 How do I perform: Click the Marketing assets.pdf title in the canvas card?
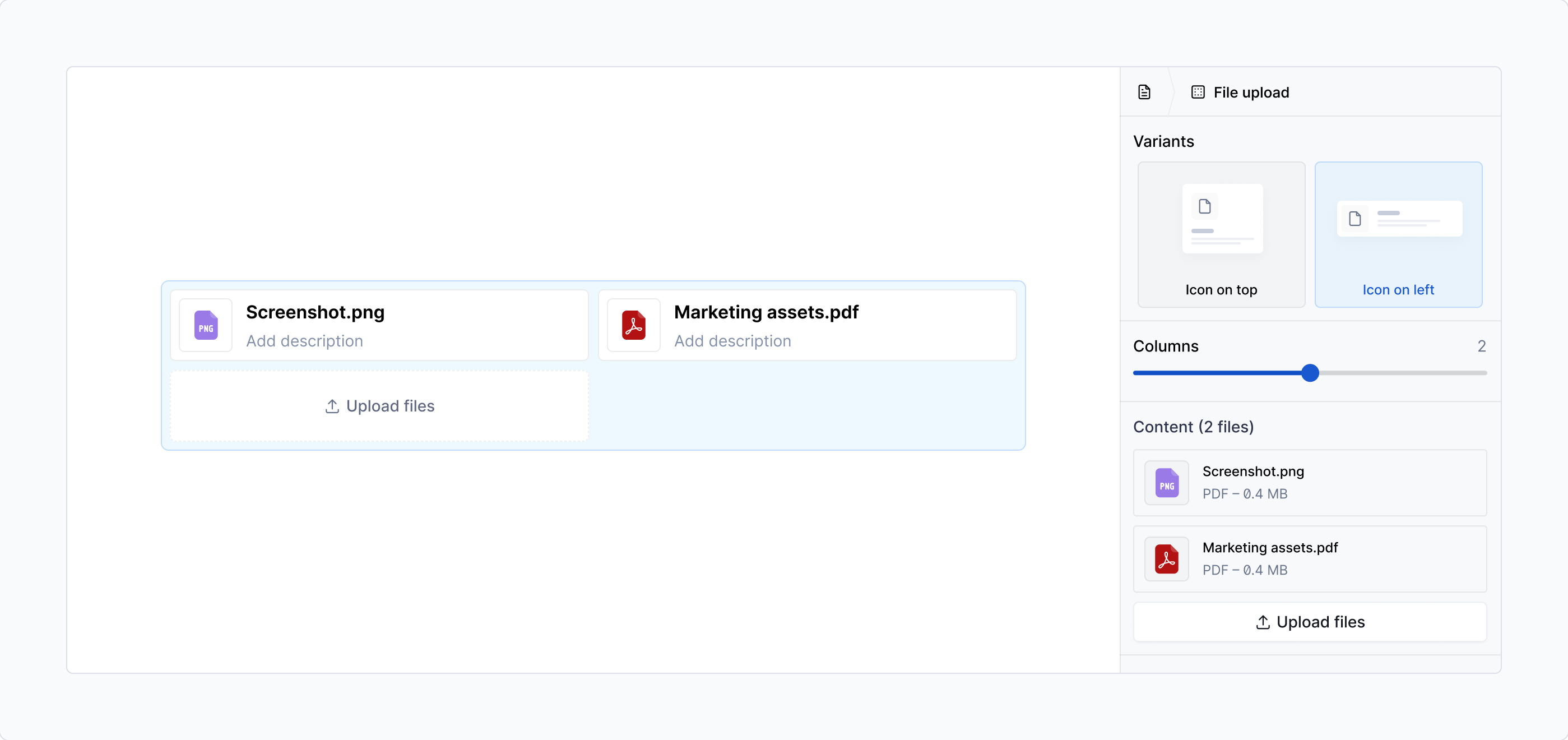point(766,312)
